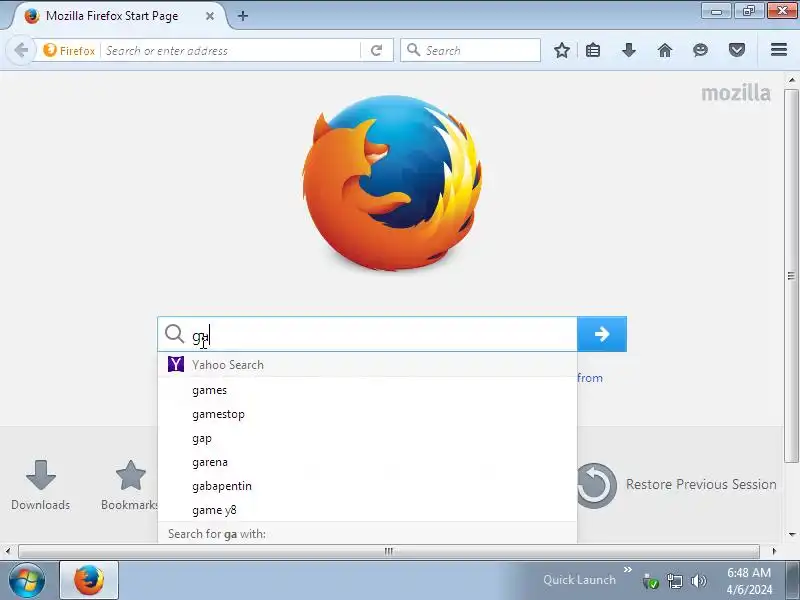Open Downloads shortcut on start page
The width and height of the screenshot is (800, 600).
click(x=41, y=485)
